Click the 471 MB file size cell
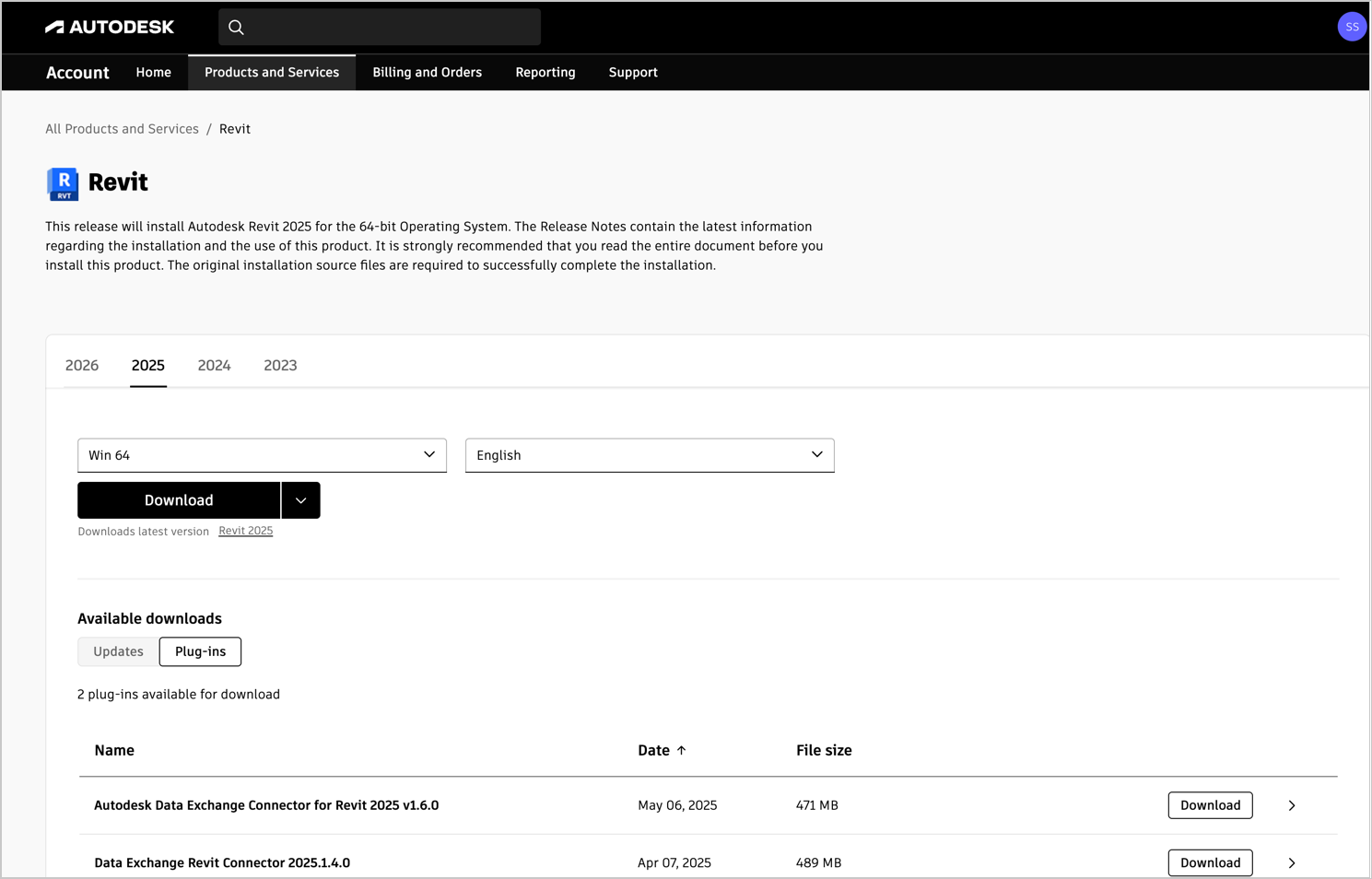1372x879 pixels. pyautogui.click(x=817, y=806)
